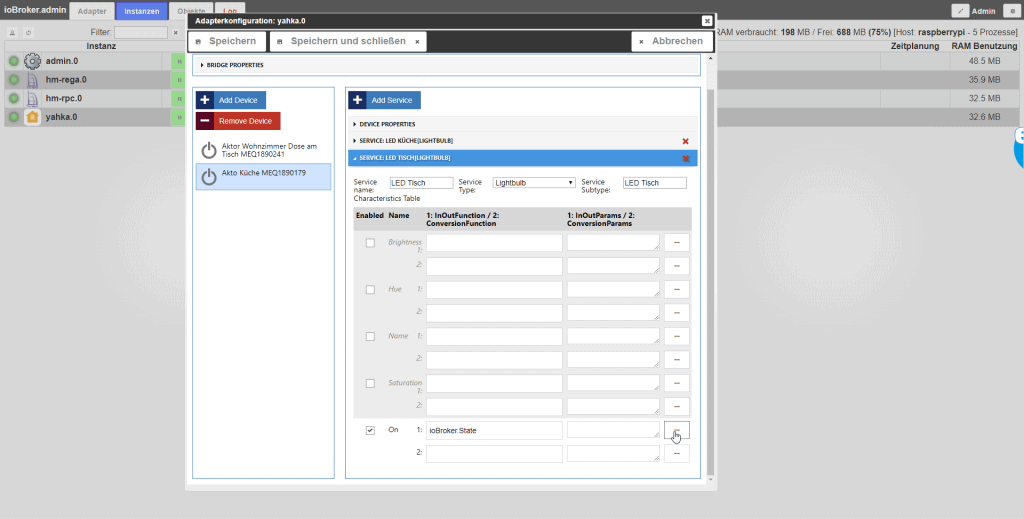Expand the Bridge Properties section
This screenshot has height=519, width=1024.
(x=446, y=65)
